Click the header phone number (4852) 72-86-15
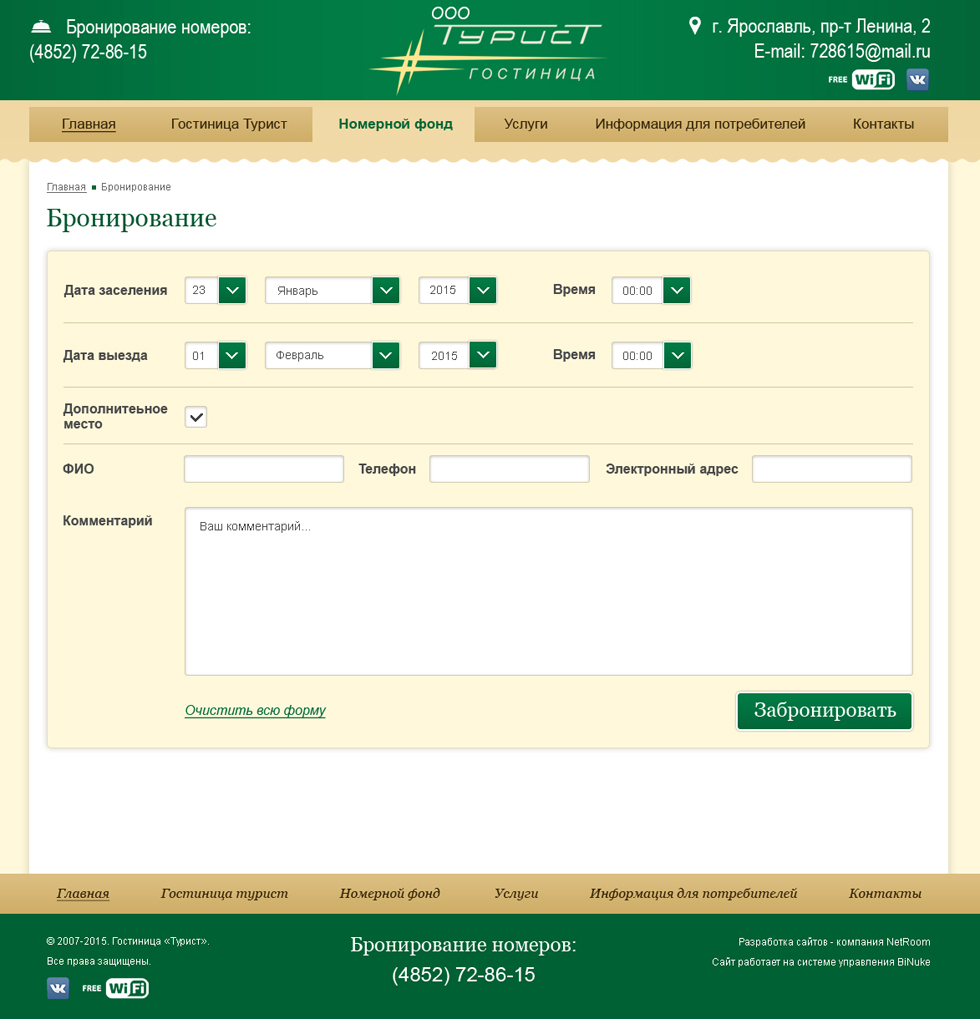Image resolution: width=980 pixels, height=1019 pixels. pos(88,52)
